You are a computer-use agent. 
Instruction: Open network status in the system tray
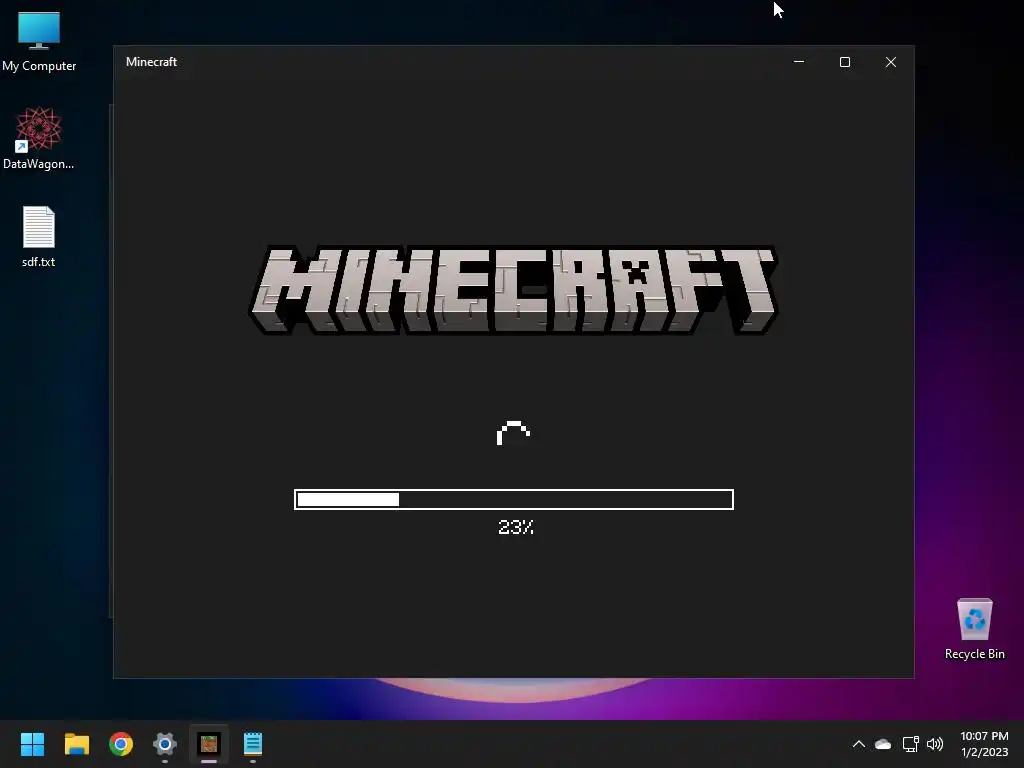click(x=910, y=744)
